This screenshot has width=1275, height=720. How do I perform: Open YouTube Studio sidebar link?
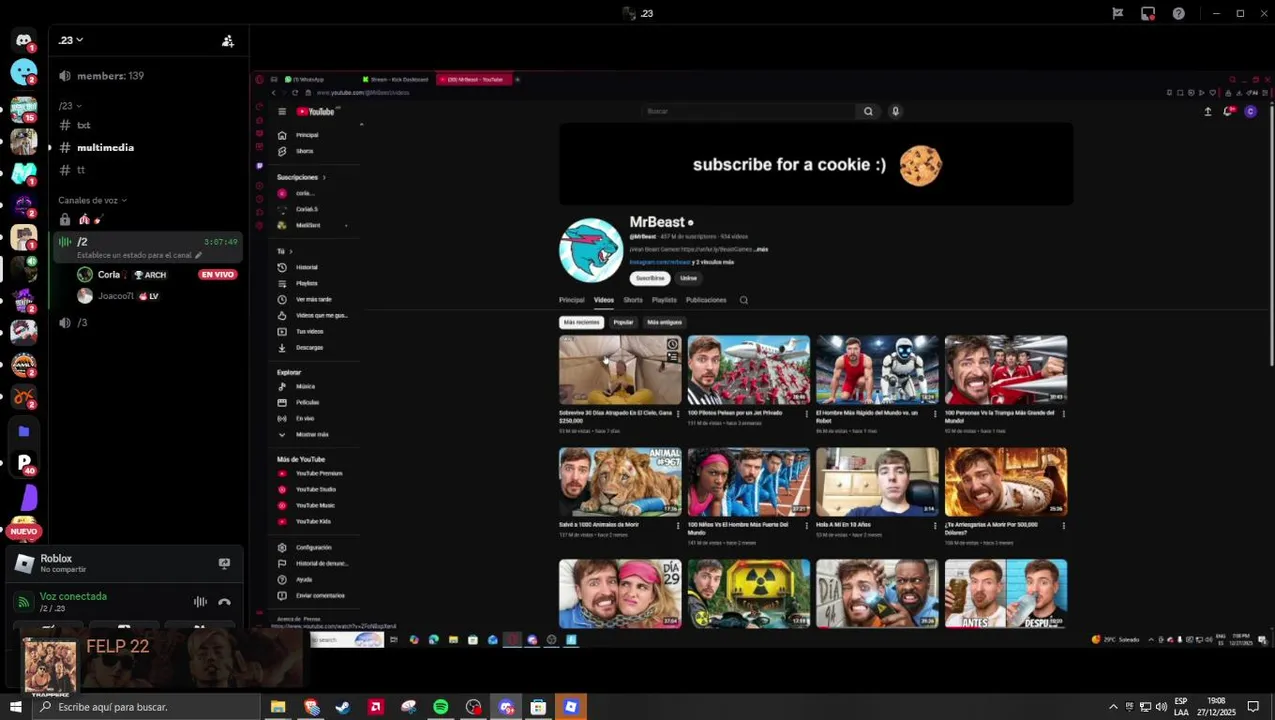[x=315, y=489]
